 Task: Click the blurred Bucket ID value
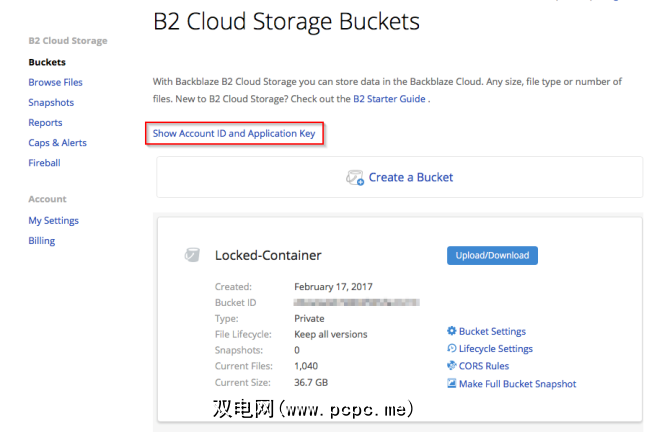[x=356, y=301]
